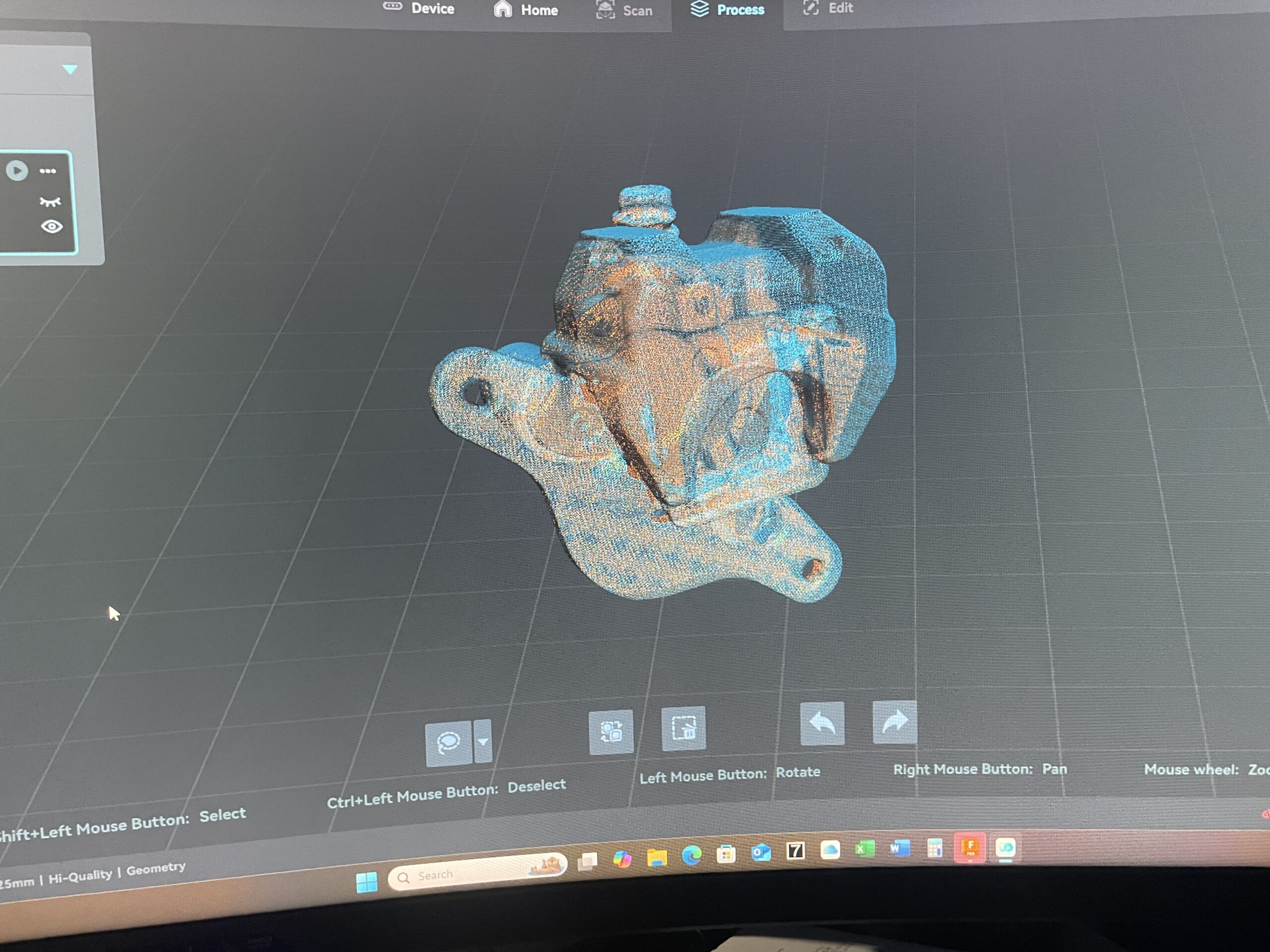Click the taskbar Search box

tap(477, 873)
